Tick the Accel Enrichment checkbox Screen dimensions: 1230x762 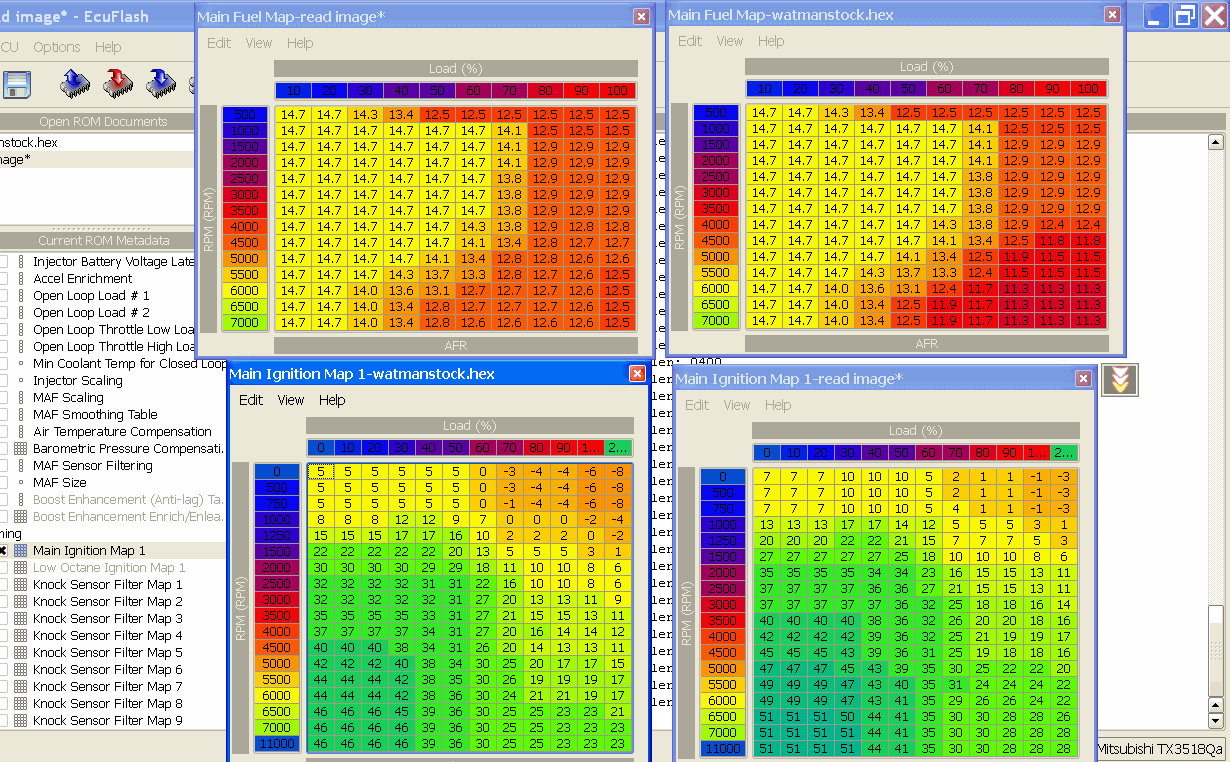(2, 279)
